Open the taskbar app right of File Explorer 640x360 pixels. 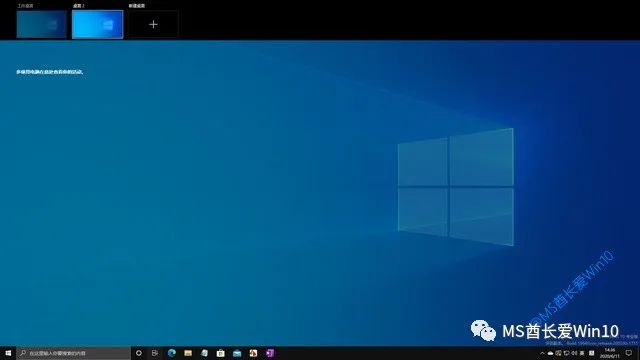(x=204, y=353)
